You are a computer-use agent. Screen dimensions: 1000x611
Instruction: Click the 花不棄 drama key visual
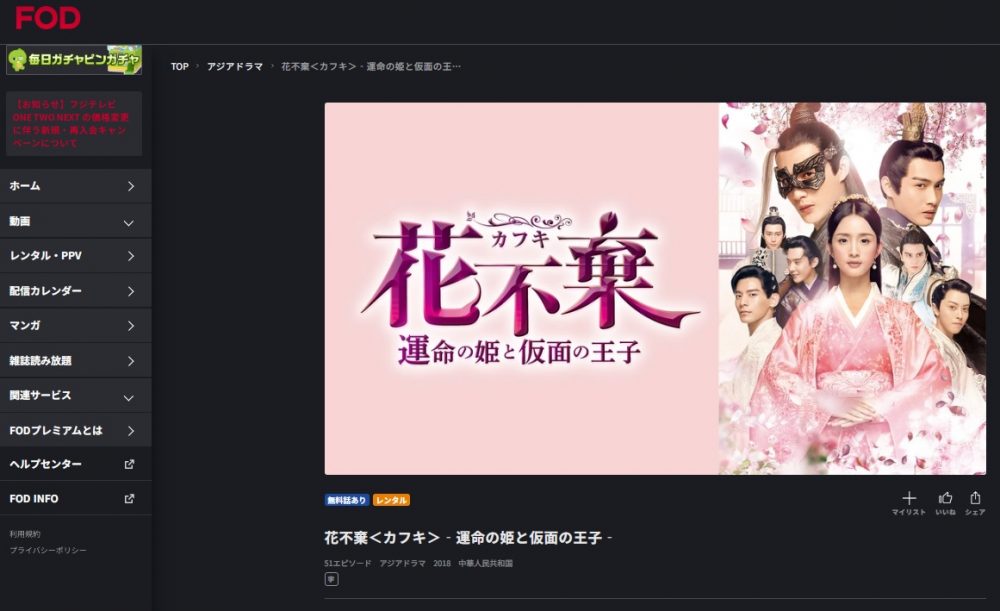(x=655, y=288)
